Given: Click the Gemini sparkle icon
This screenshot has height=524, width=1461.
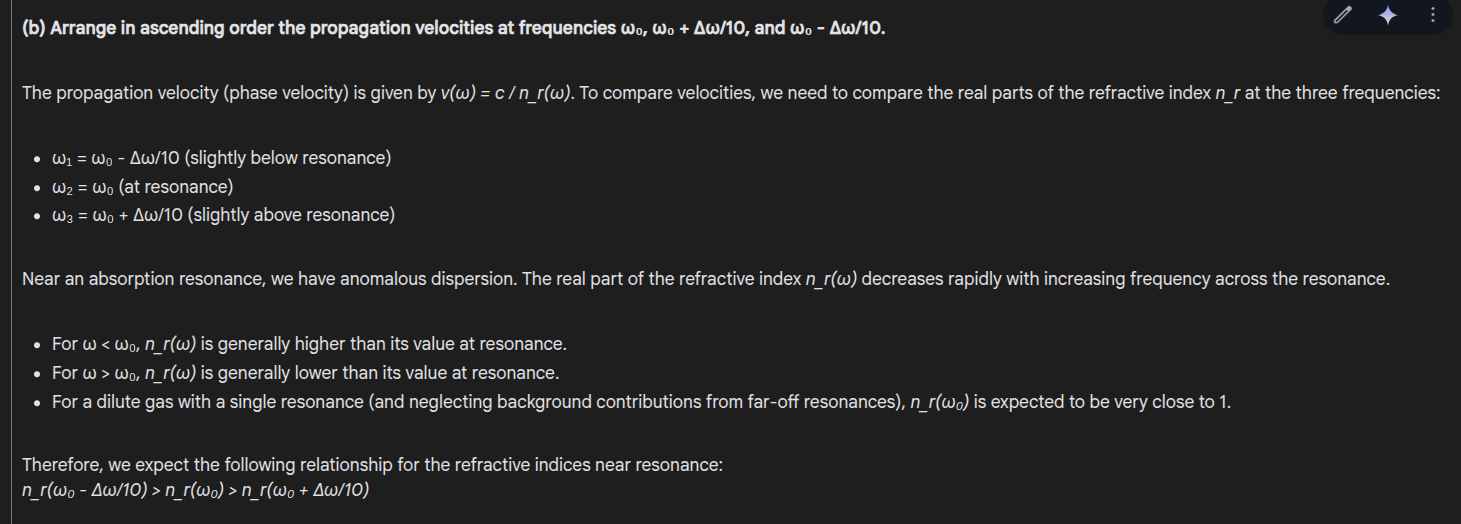Looking at the screenshot, I should [x=1387, y=15].
